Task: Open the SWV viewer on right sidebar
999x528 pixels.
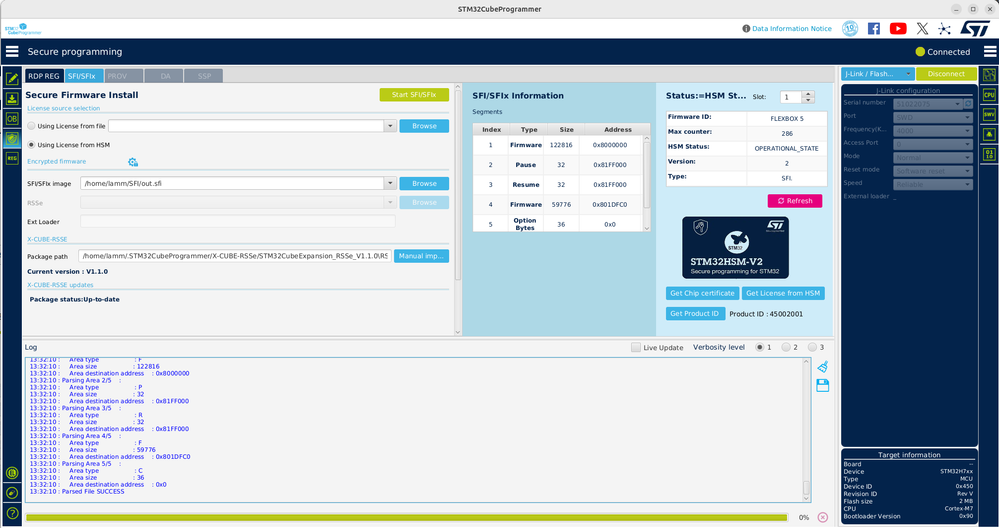Action: tap(989, 115)
